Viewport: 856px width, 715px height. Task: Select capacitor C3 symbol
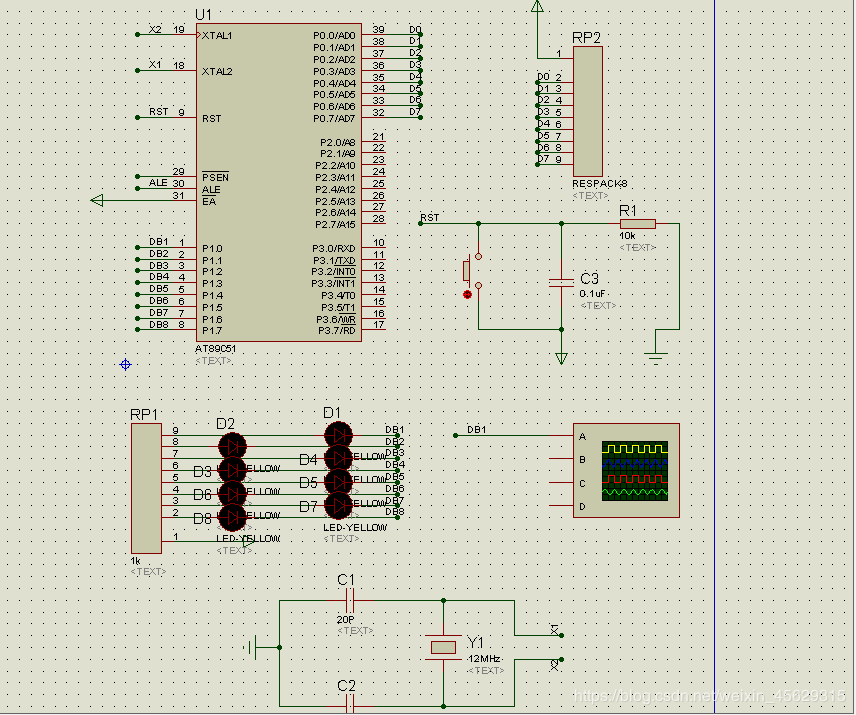pos(561,283)
